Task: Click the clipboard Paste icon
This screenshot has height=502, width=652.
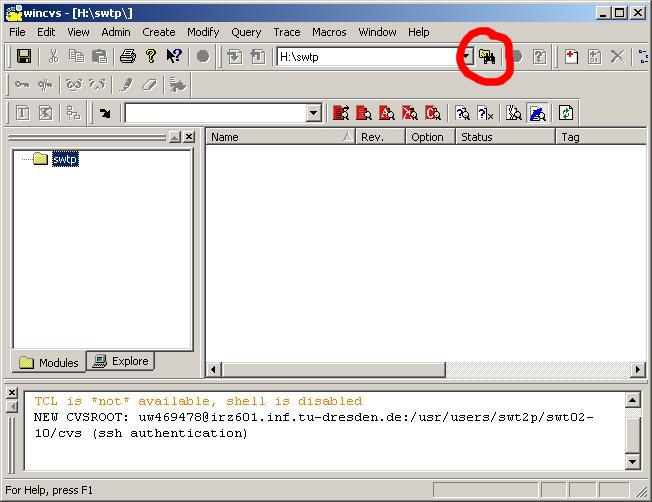Action: pos(99,56)
